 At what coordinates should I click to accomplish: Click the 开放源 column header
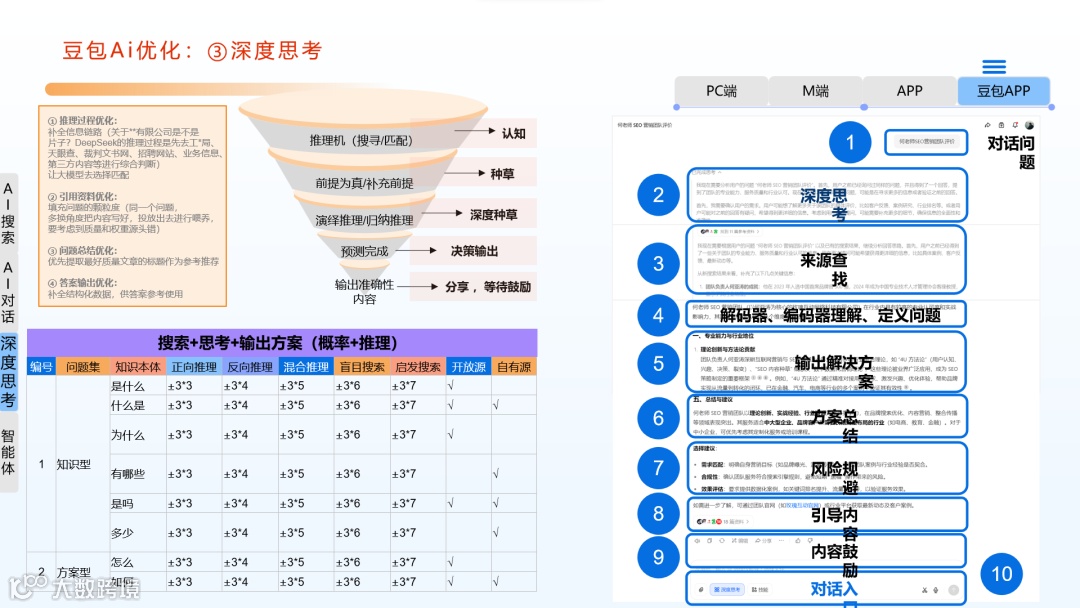pos(468,367)
